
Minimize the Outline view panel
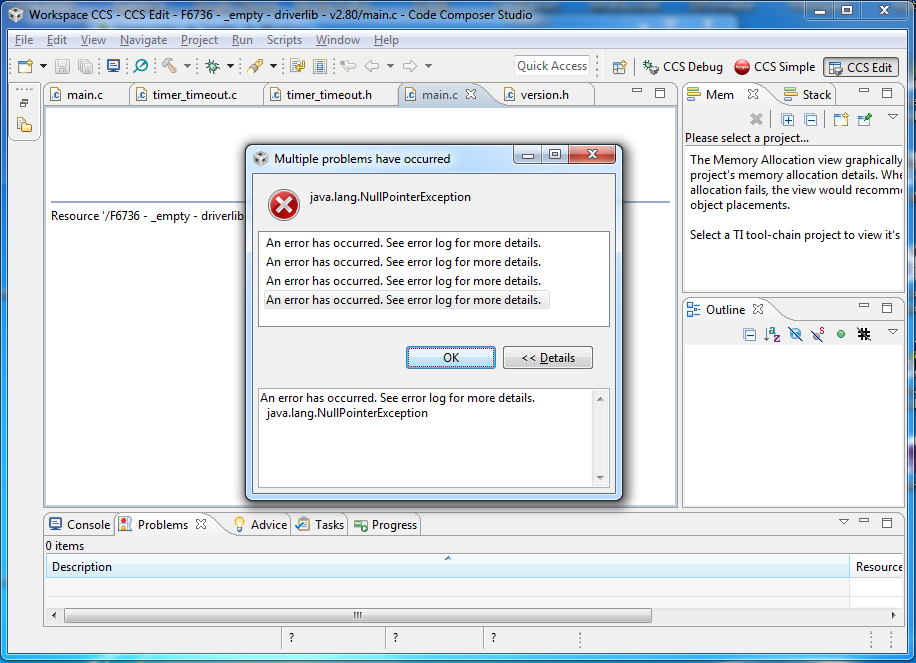click(x=864, y=306)
